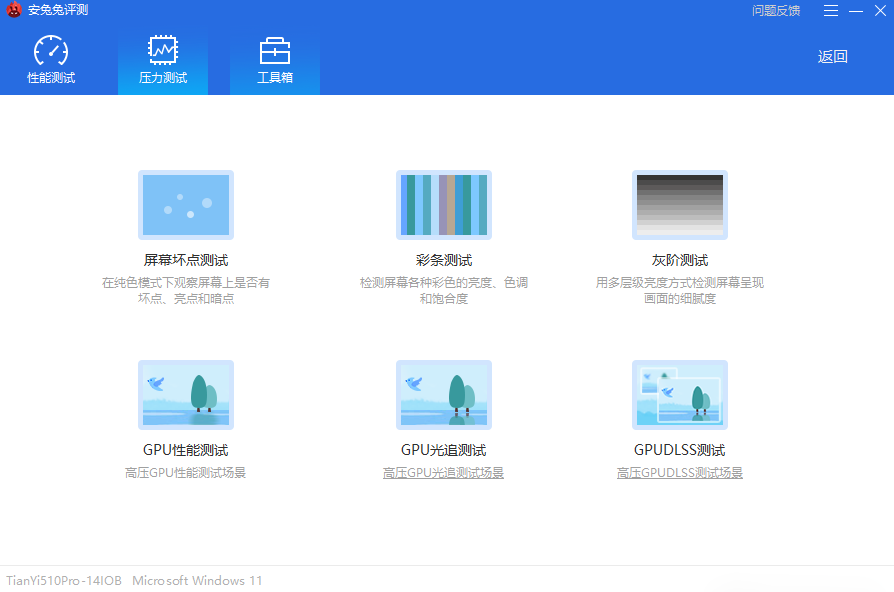Launch the GPU光追测试 ray tracing test
The height and width of the screenshot is (592, 894).
click(x=444, y=394)
